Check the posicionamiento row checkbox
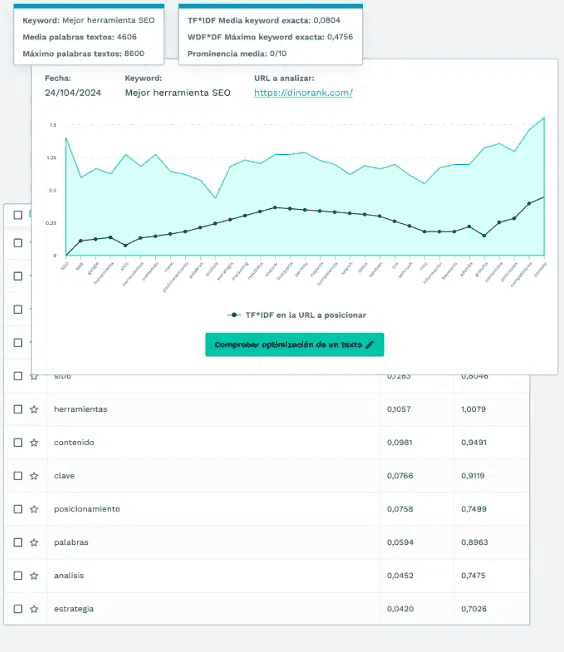 point(18,509)
